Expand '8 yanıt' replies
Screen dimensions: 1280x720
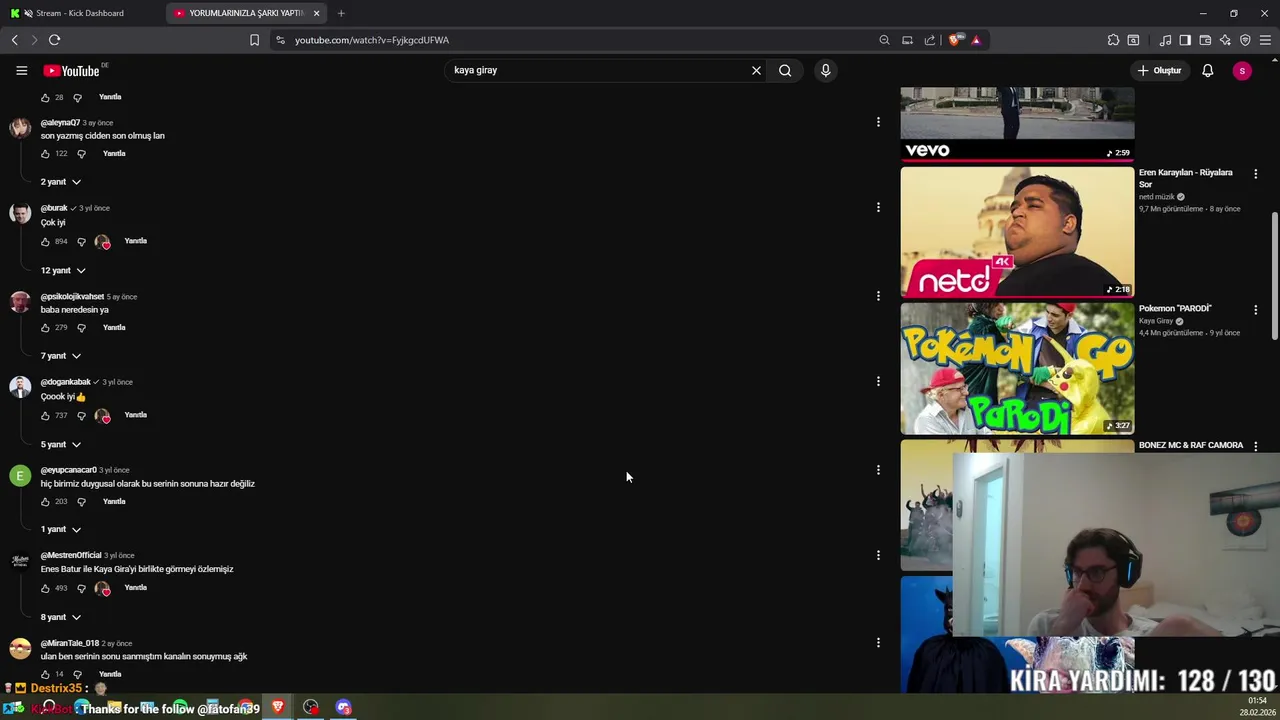click(61, 617)
